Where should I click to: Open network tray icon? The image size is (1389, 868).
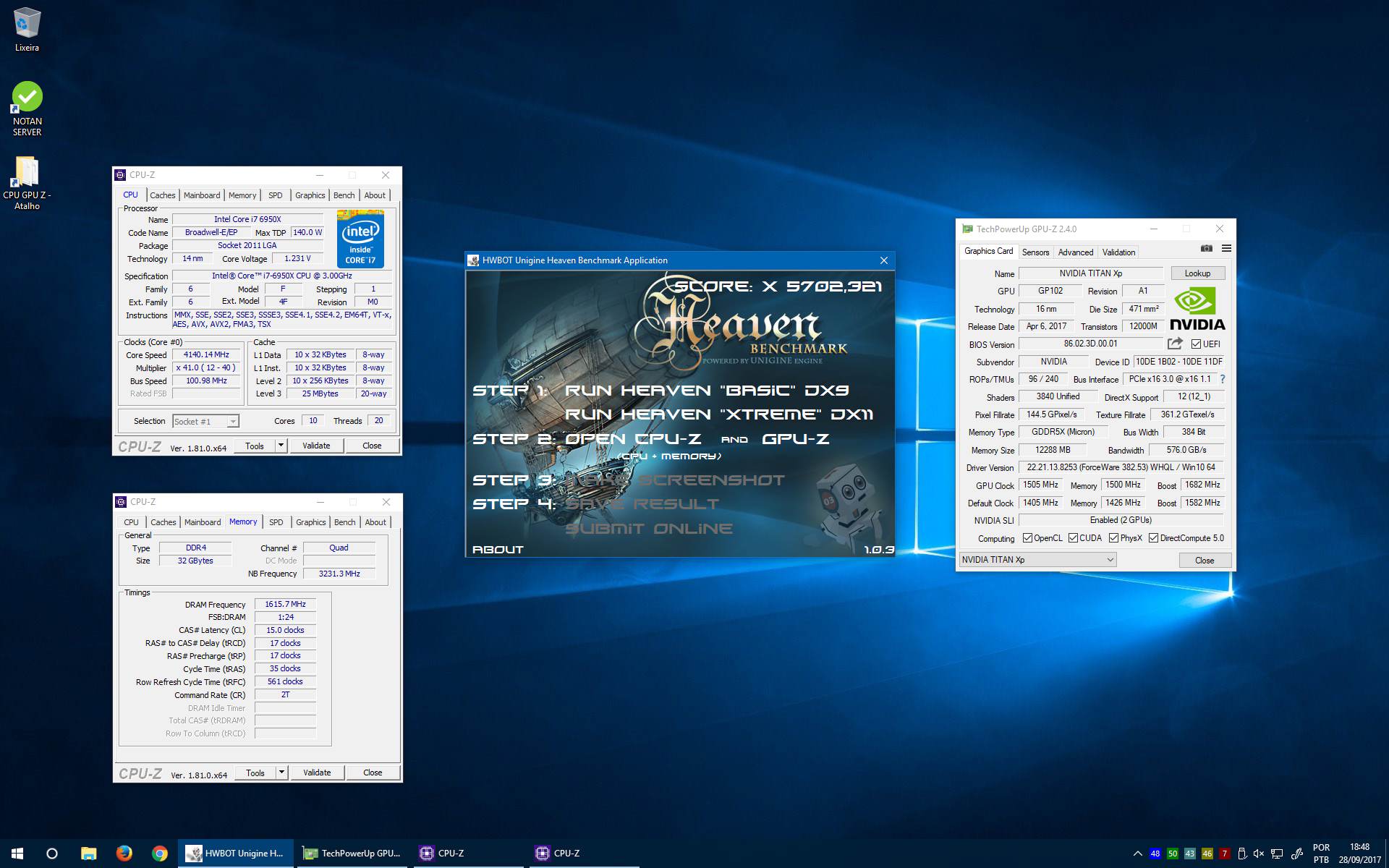click(x=1277, y=854)
